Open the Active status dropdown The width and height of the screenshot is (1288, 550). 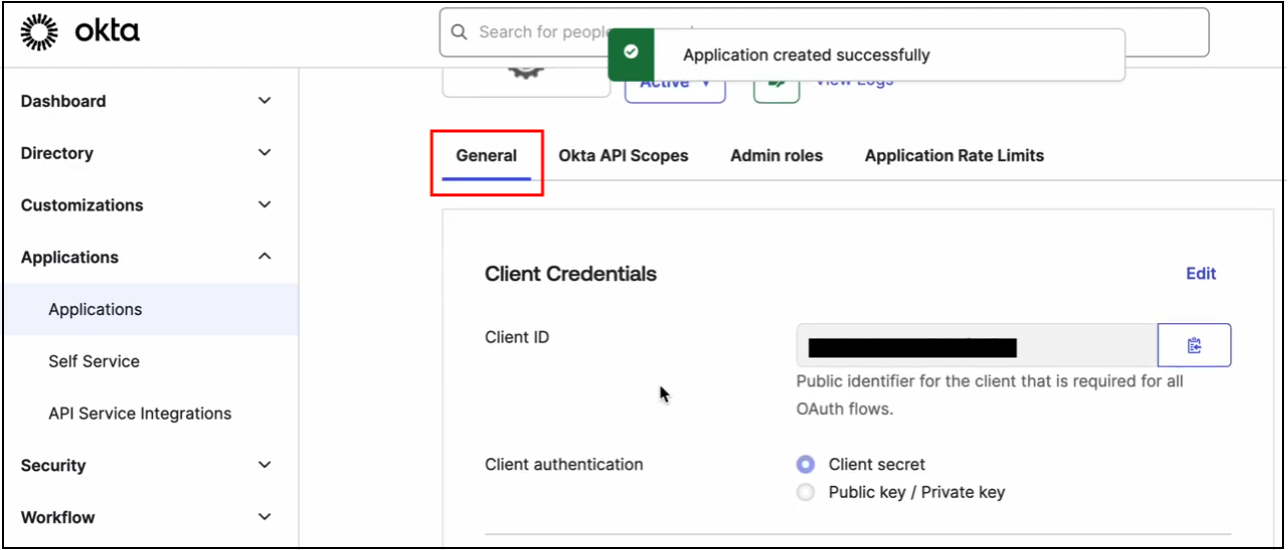click(x=675, y=86)
